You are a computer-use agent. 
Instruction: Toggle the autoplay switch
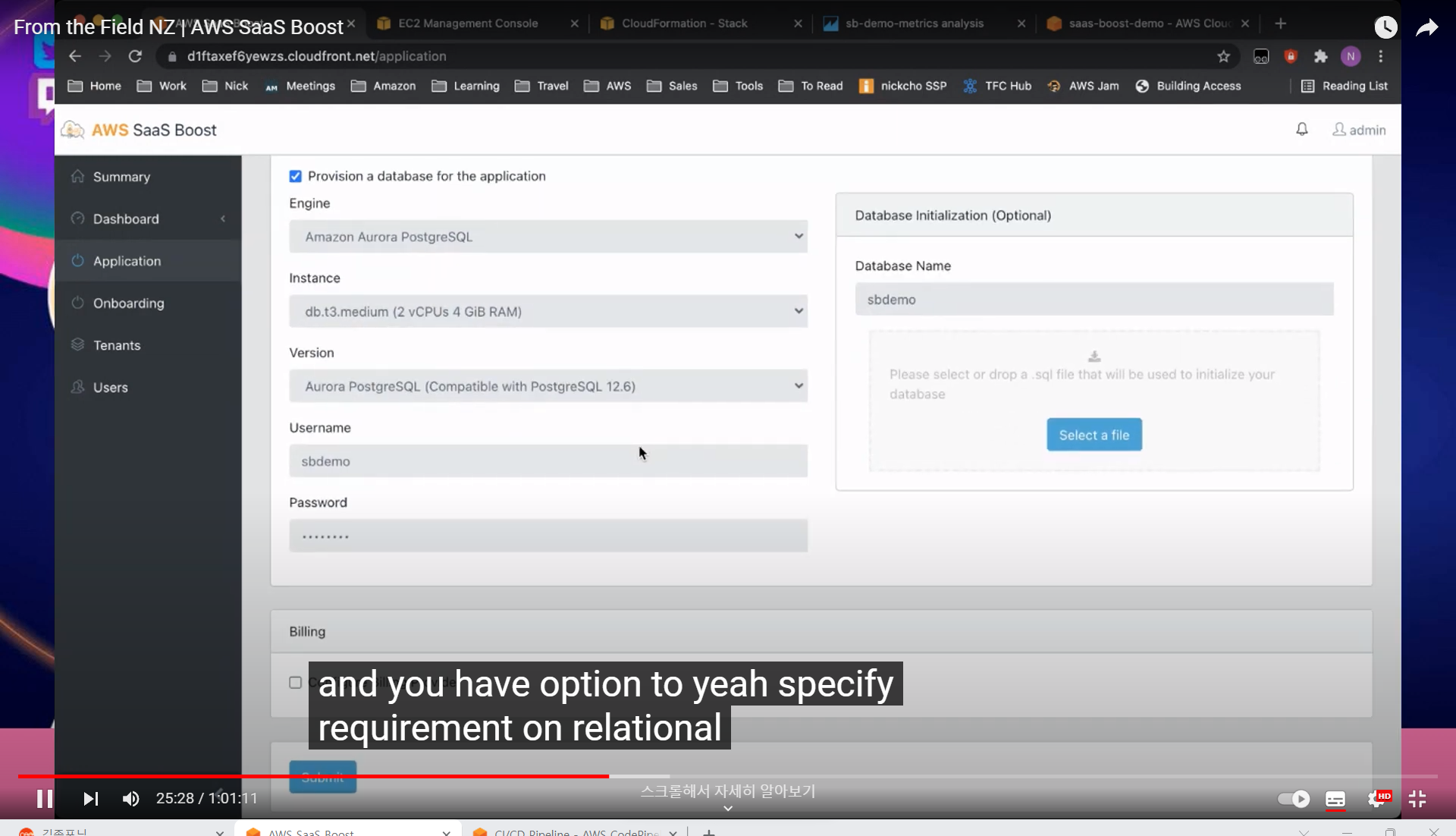1293,799
